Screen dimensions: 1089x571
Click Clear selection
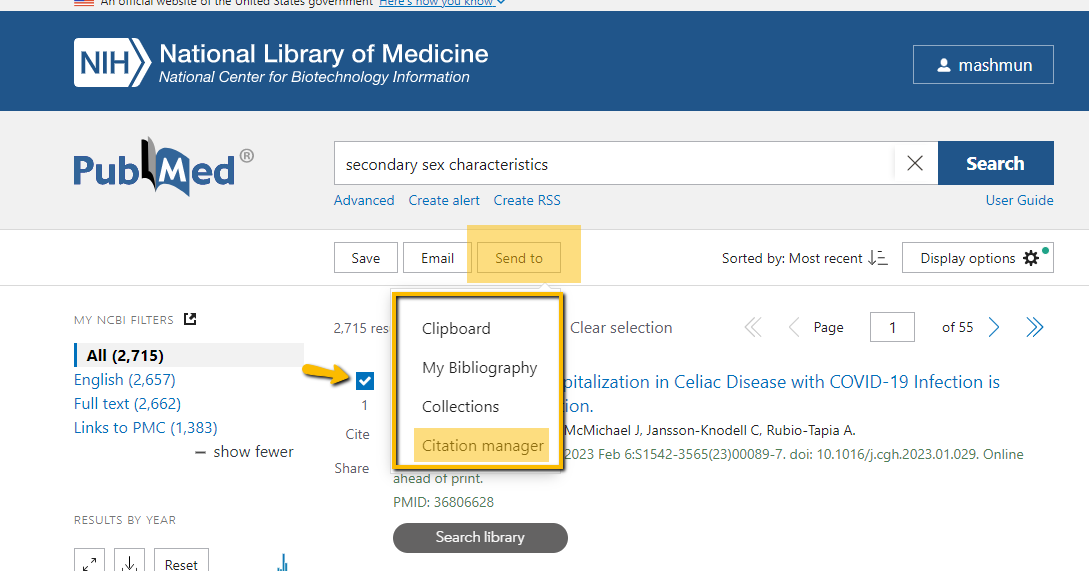click(x=621, y=328)
